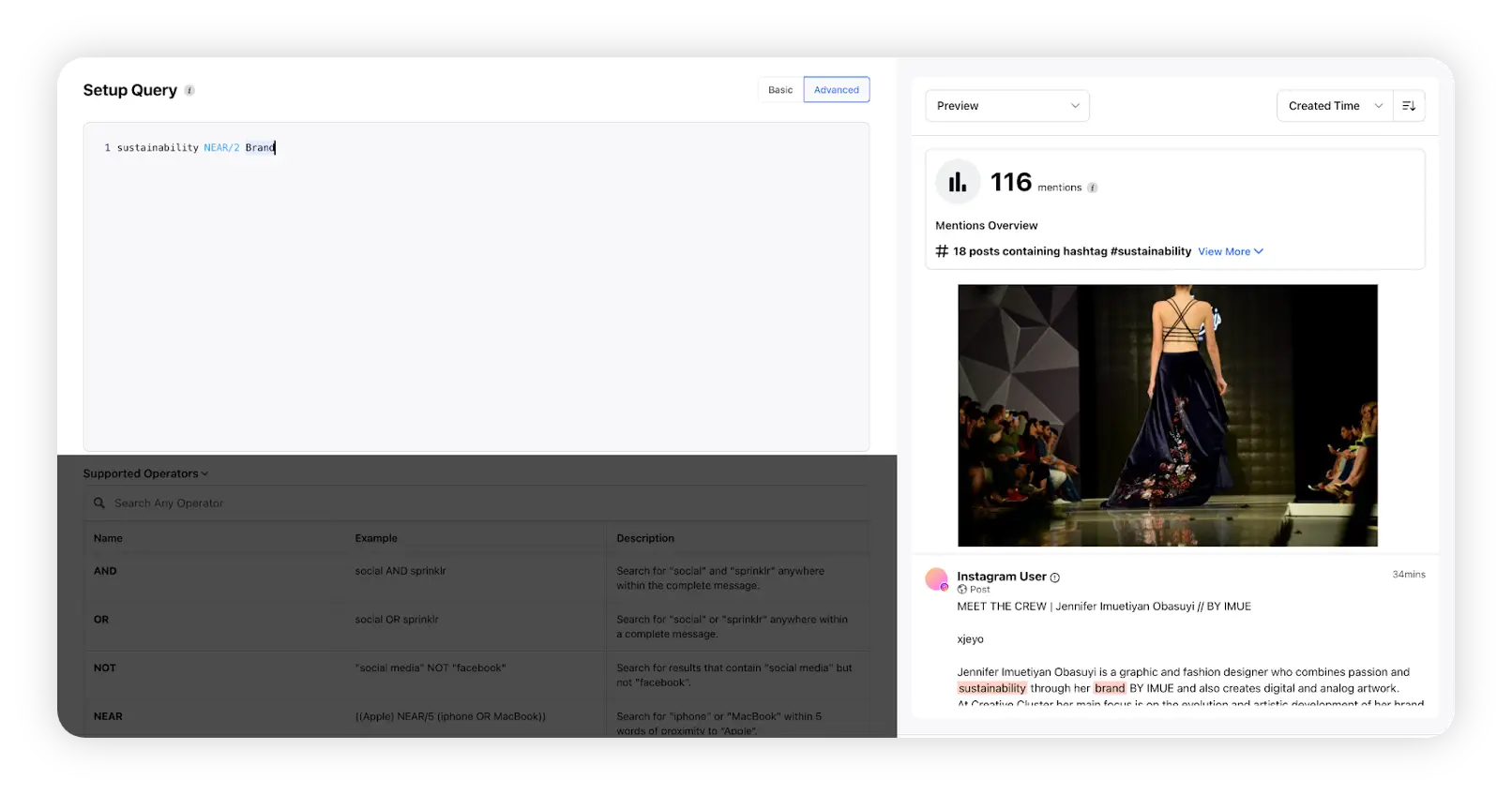
Task: Switch to the Advanced query tab
Action: (x=837, y=90)
